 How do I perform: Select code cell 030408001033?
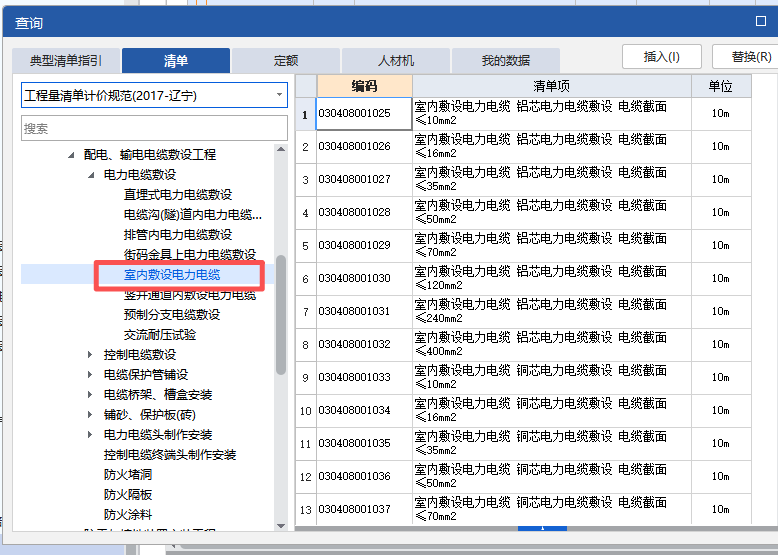coord(364,377)
